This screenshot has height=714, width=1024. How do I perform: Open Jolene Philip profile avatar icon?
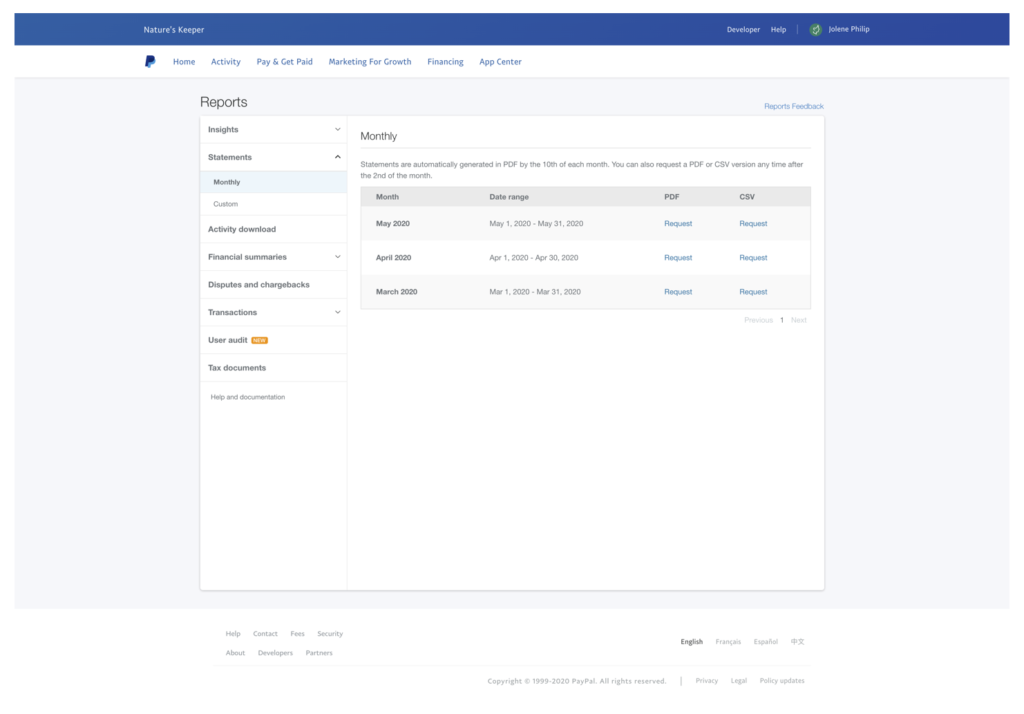coord(815,29)
